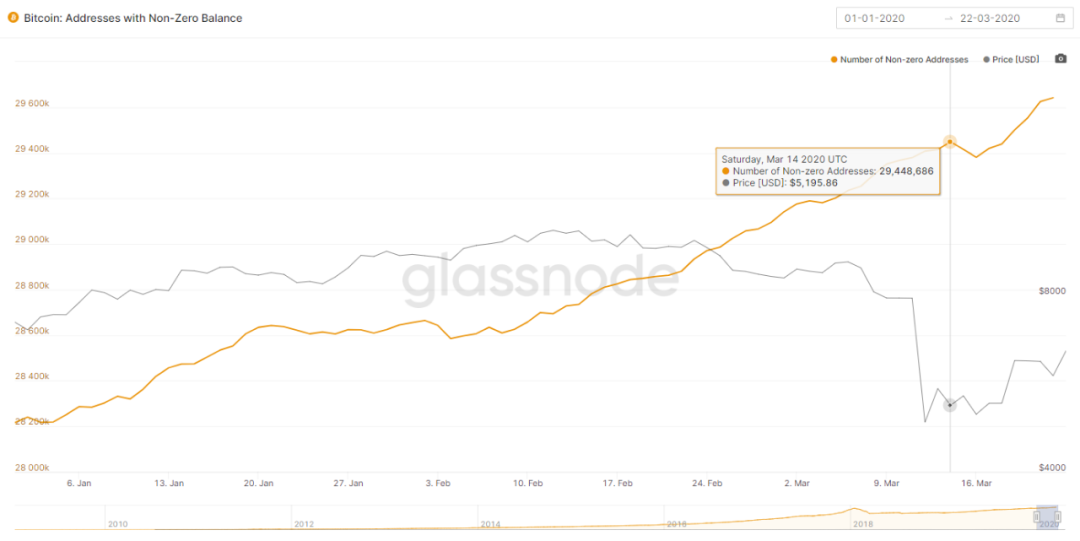Click the Mar 14 tooltip box

pos(828,171)
